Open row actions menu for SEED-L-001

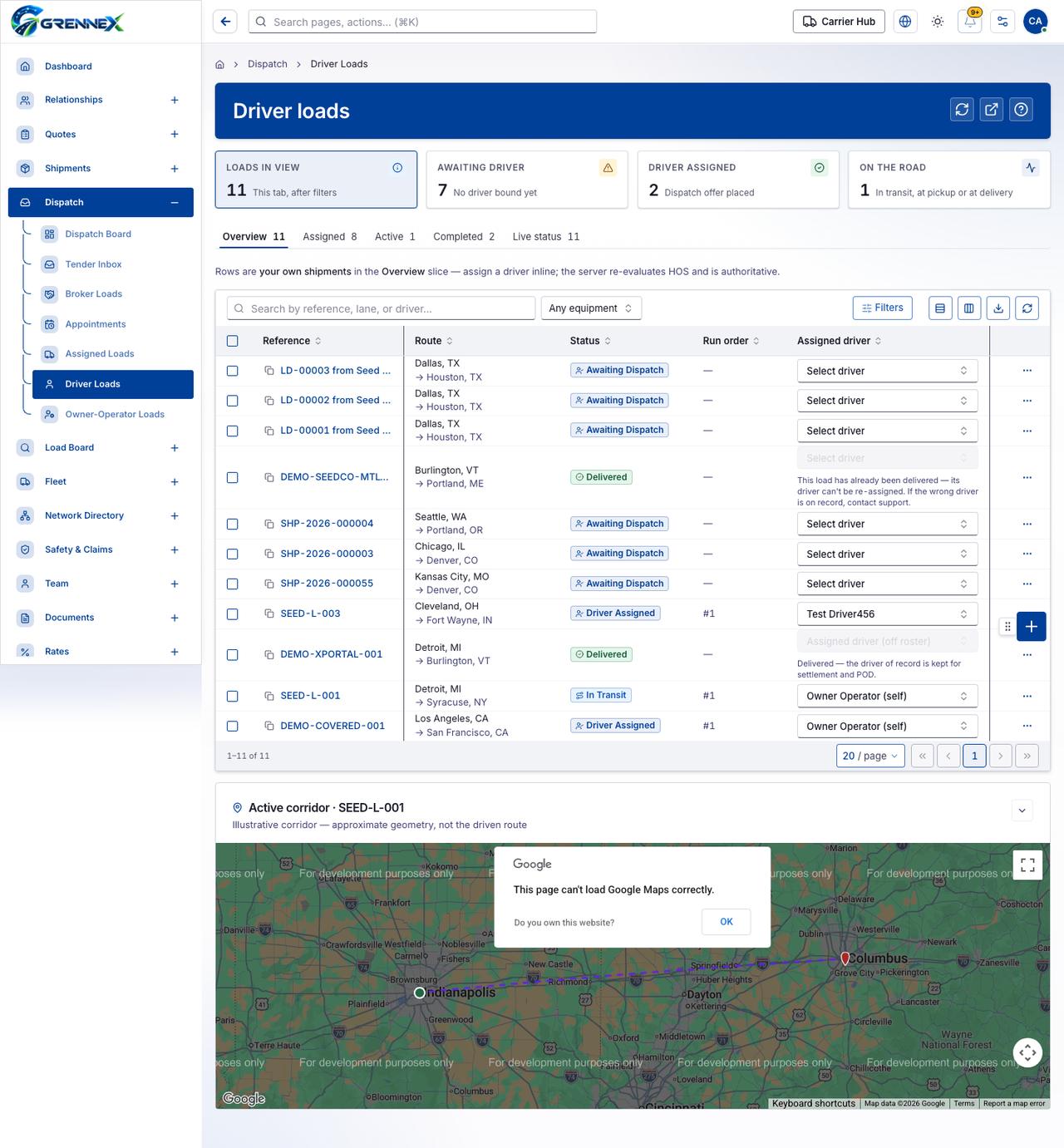1027,696
